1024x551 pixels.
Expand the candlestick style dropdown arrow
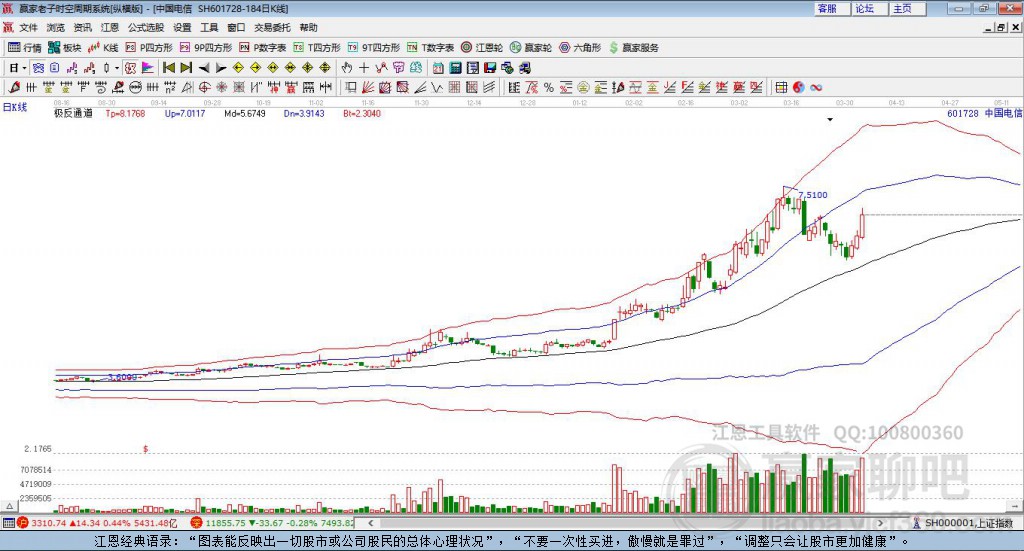117,68
